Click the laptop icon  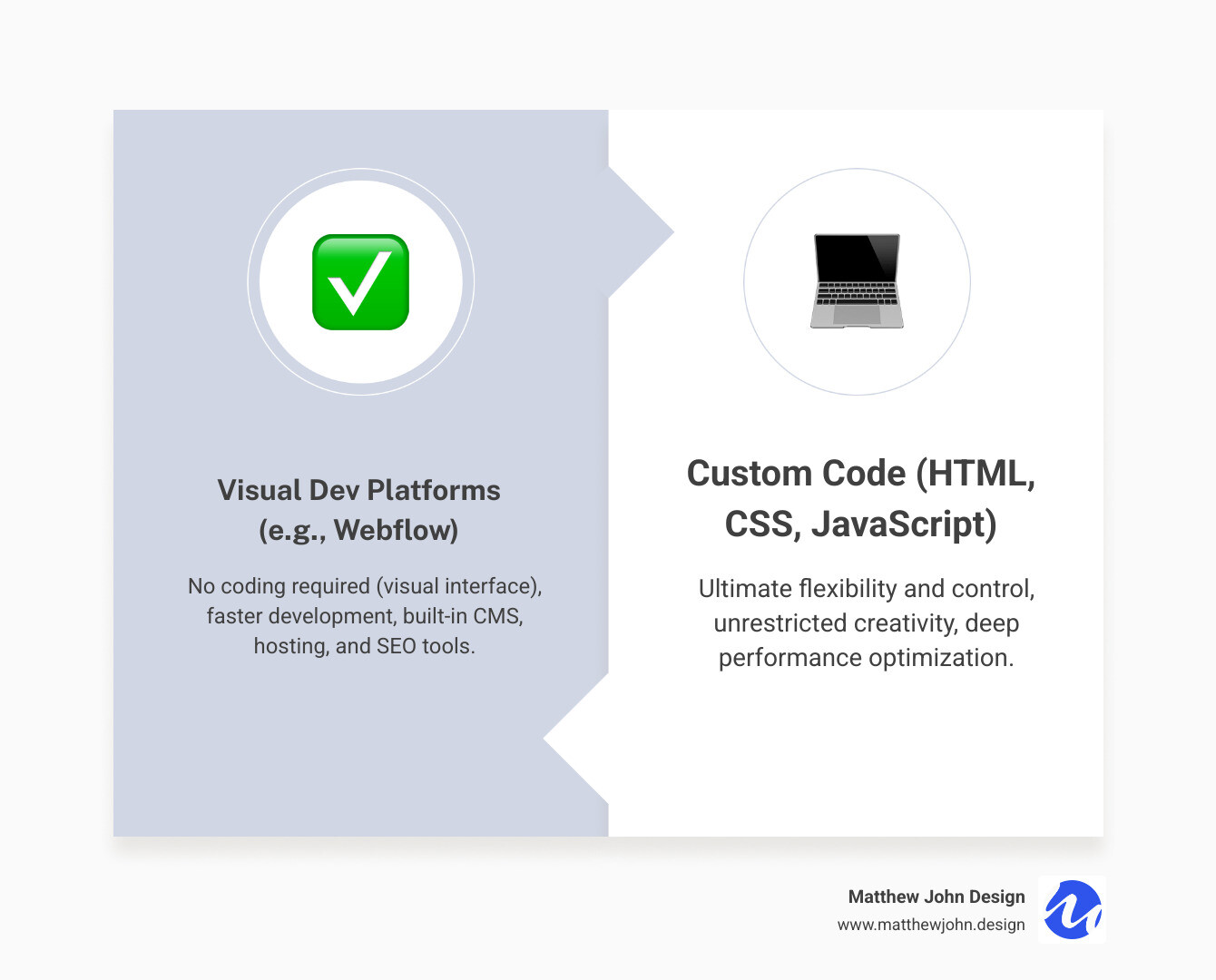click(857, 281)
